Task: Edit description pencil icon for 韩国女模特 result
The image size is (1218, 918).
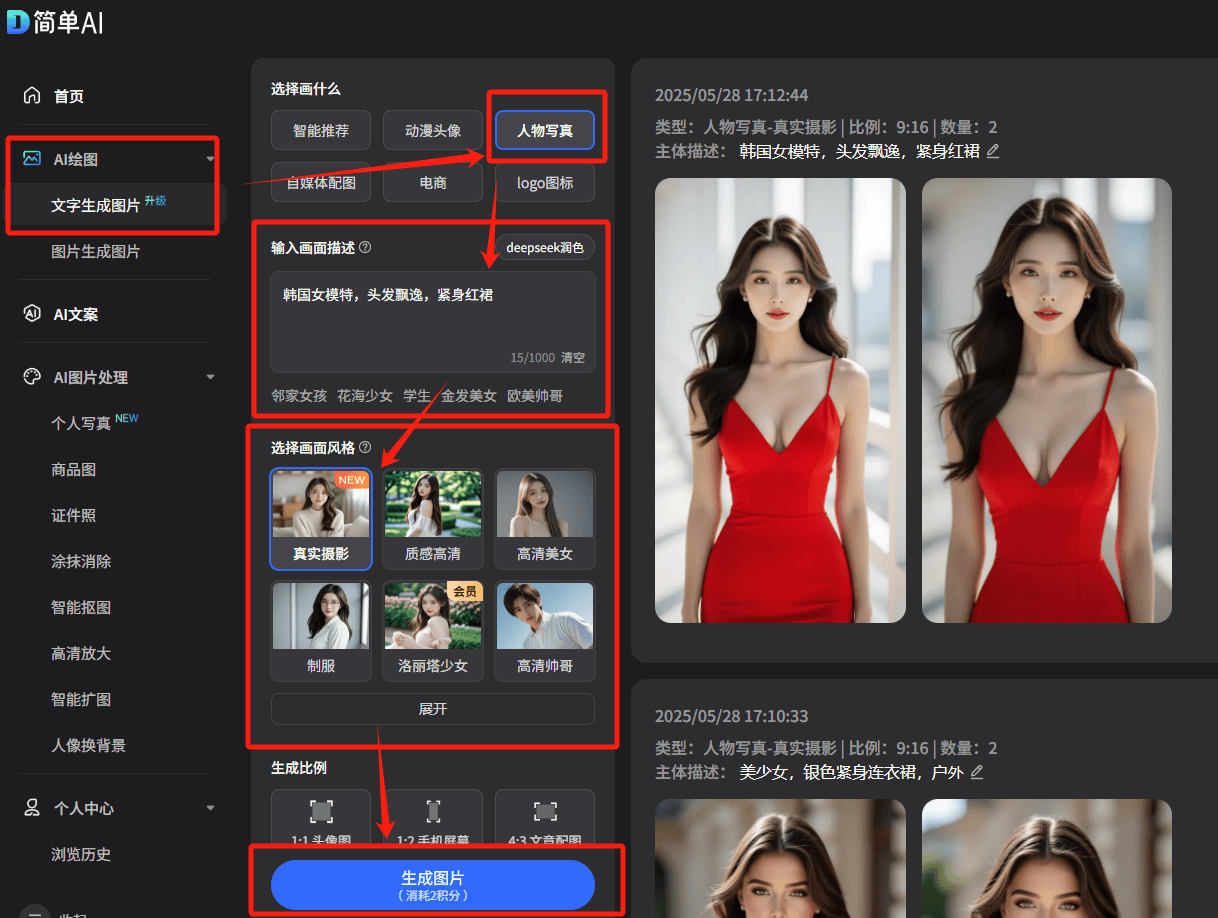Action: pyautogui.click(x=992, y=151)
